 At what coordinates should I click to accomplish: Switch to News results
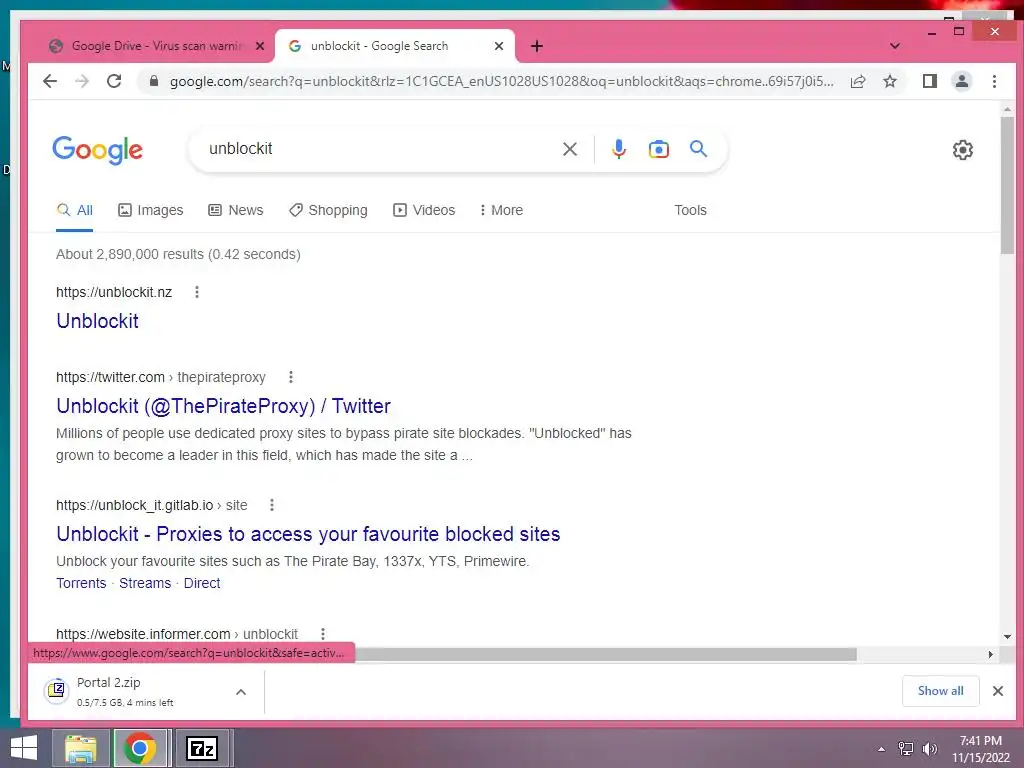pos(235,210)
